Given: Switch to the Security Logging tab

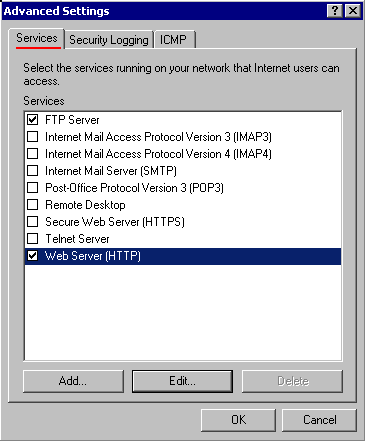Looking at the screenshot, I should [109, 40].
